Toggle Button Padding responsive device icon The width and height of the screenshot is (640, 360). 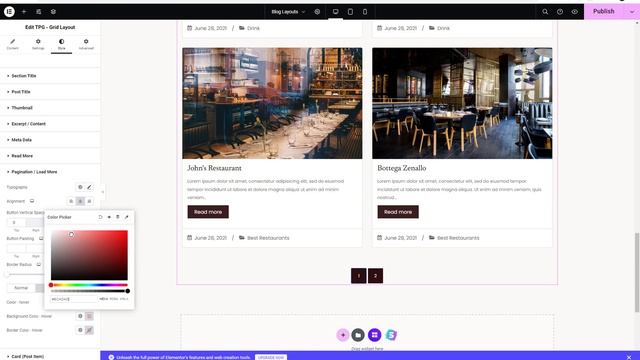[41, 238]
